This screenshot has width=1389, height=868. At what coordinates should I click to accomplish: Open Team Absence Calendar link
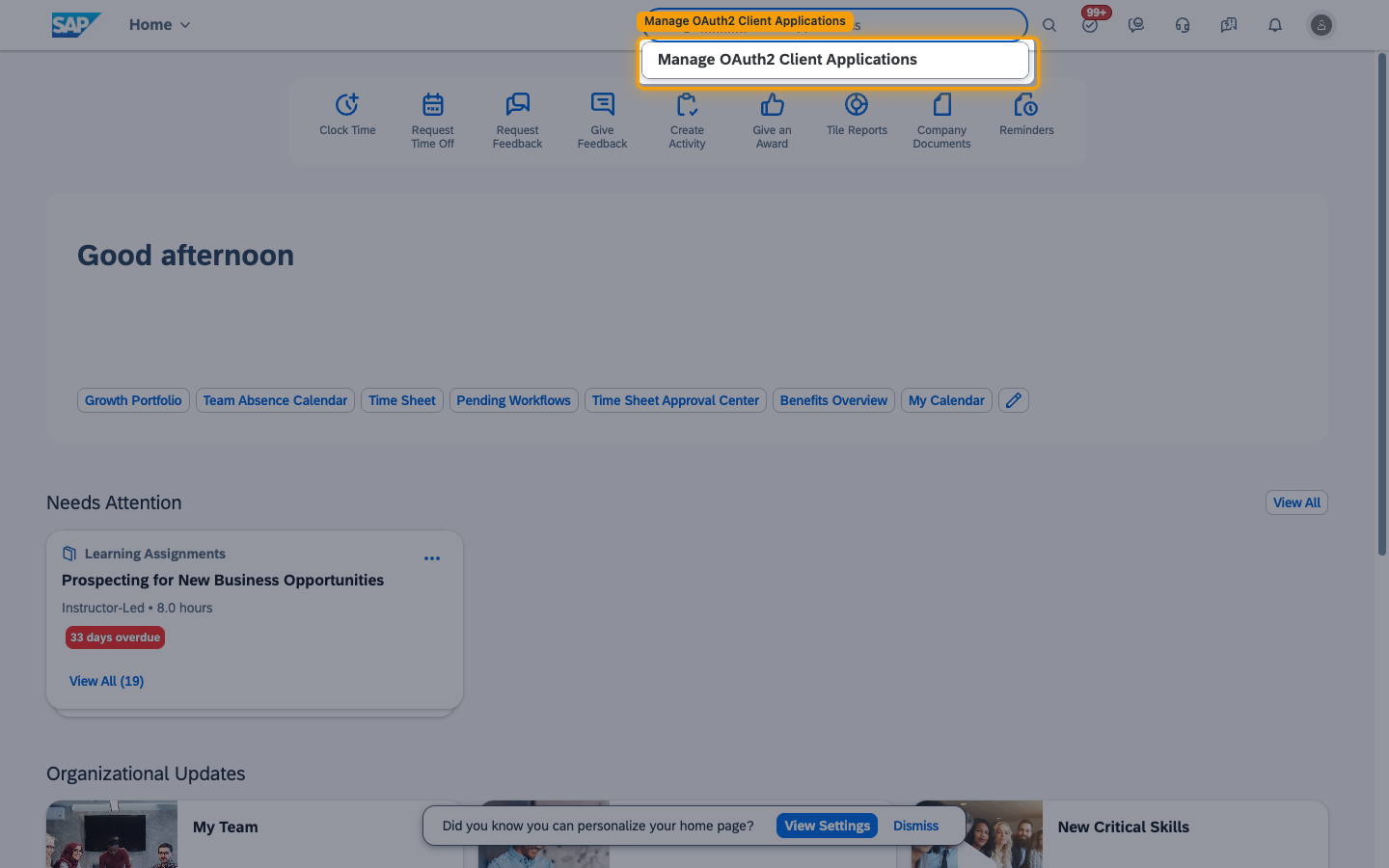[x=275, y=400]
